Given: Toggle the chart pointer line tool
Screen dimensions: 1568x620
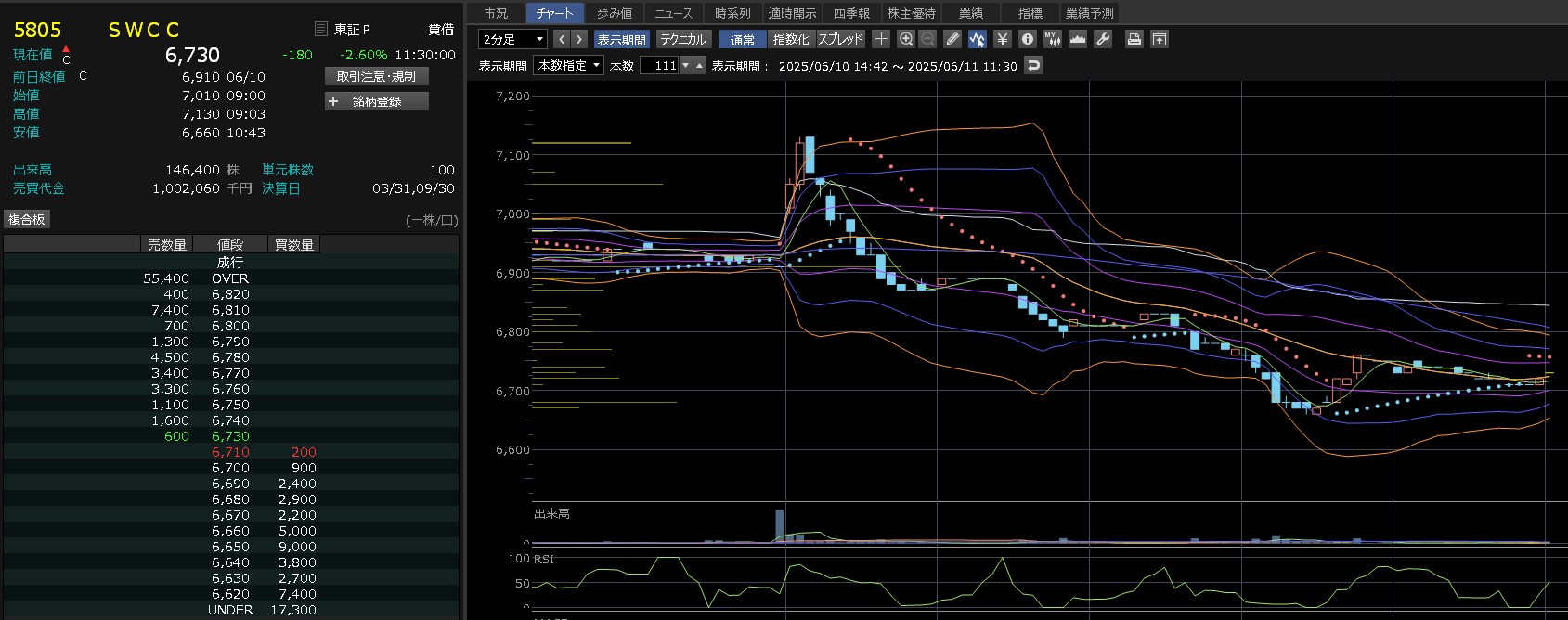Looking at the screenshot, I should pos(977,39).
